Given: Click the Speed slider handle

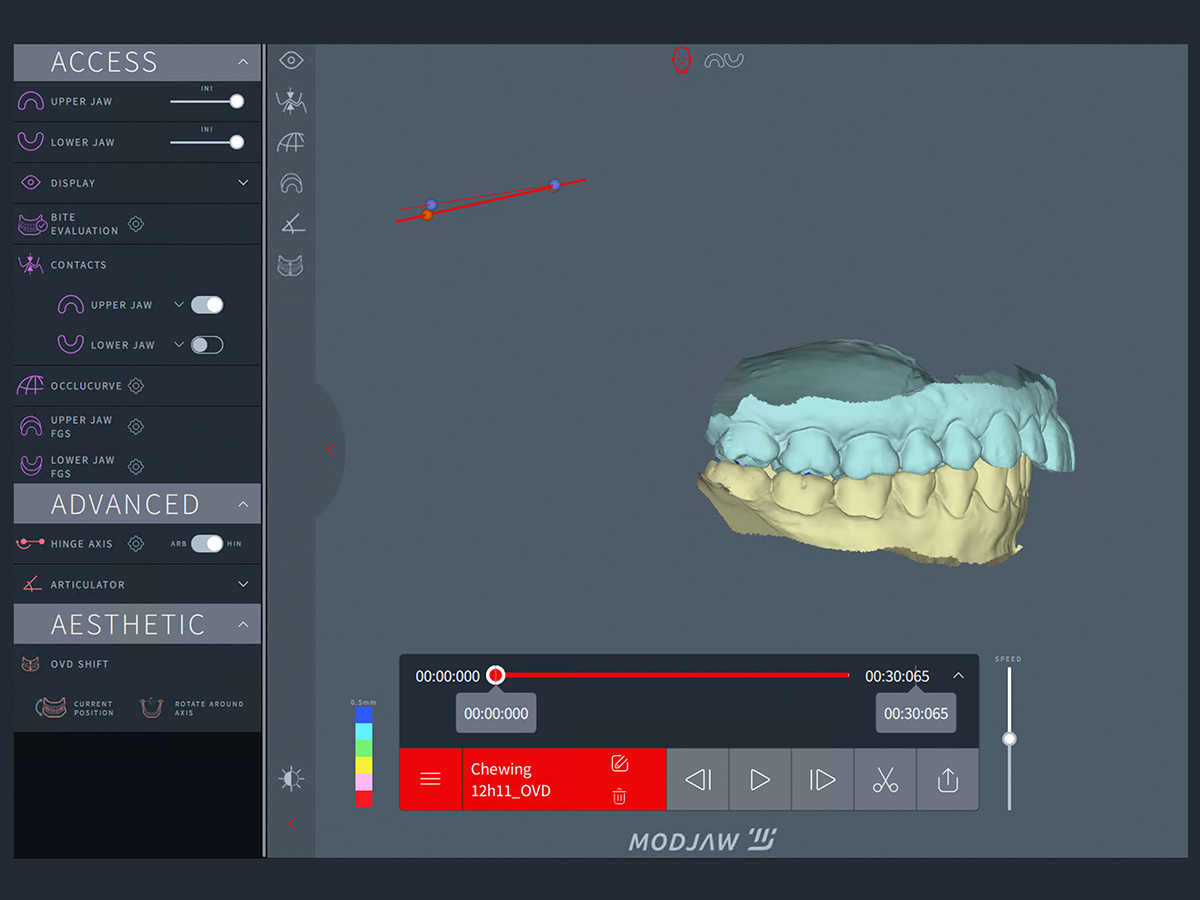Looking at the screenshot, I should click(1009, 739).
